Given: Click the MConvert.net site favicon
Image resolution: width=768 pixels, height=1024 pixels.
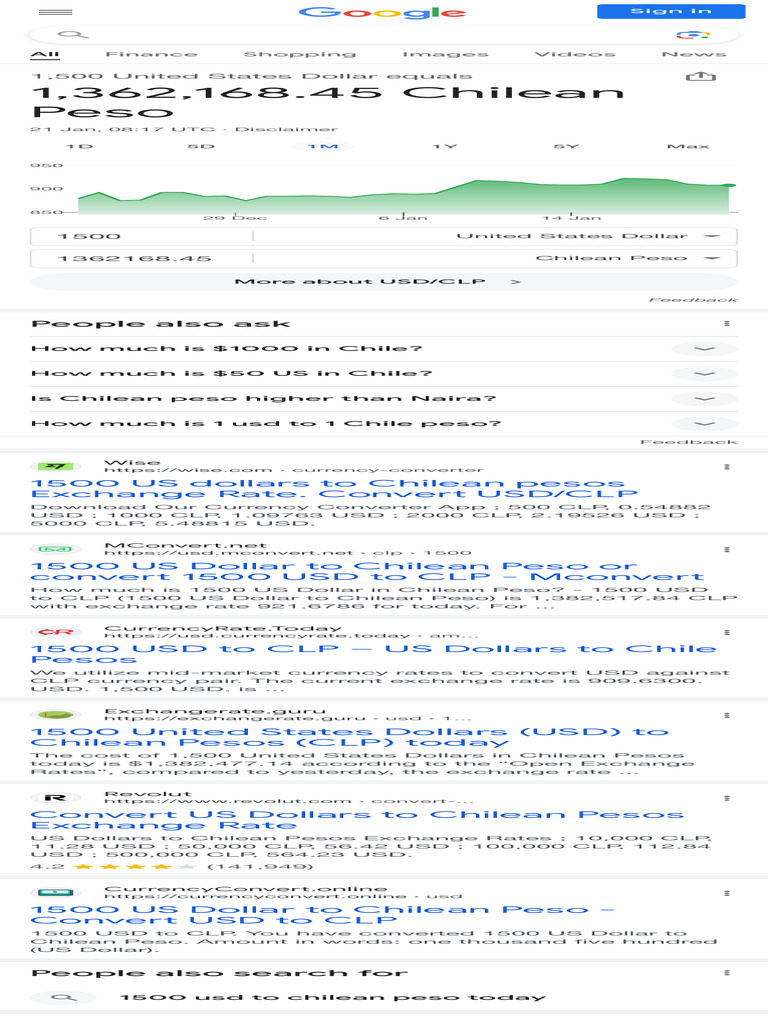Looking at the screenshot, I should click(56, 549).
